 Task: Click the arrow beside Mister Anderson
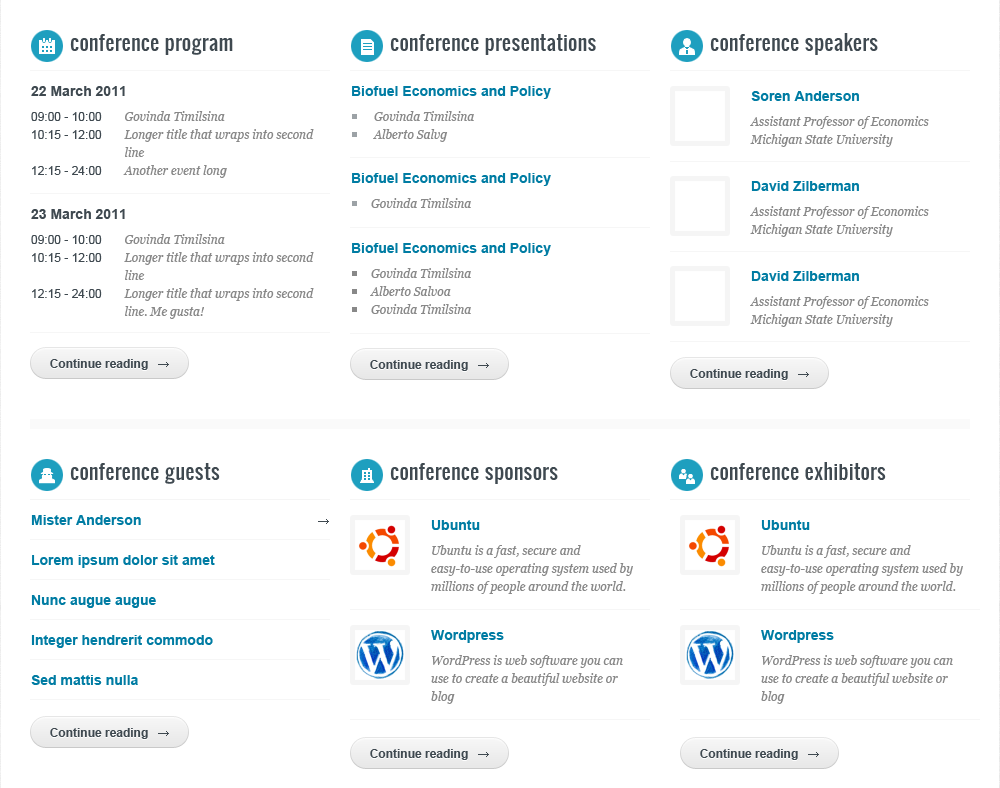tap(323, 521)
